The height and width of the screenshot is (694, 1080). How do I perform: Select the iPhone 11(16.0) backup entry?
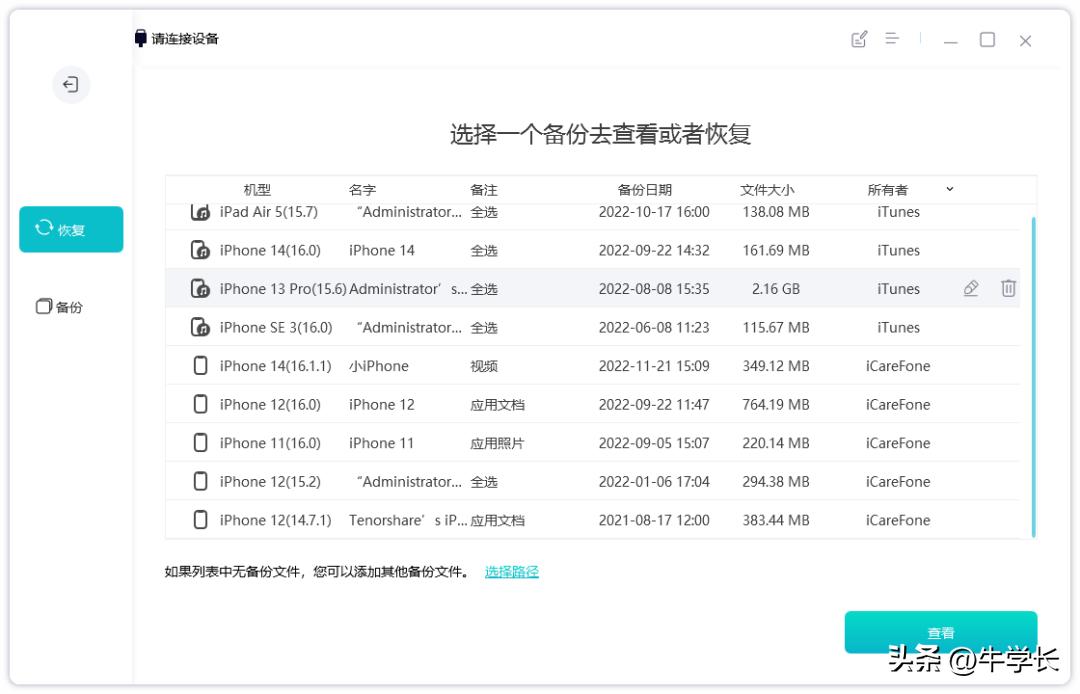point(500,442)
